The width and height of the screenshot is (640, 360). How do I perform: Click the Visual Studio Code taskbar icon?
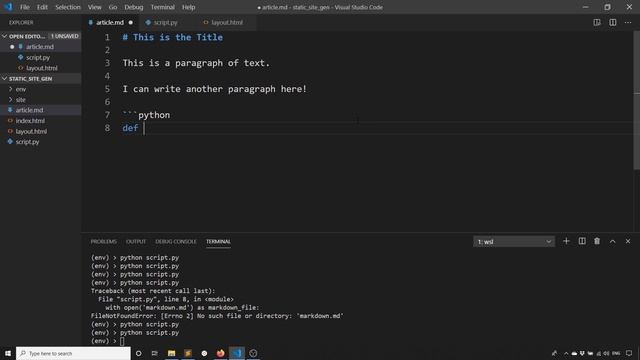point(237,353)
